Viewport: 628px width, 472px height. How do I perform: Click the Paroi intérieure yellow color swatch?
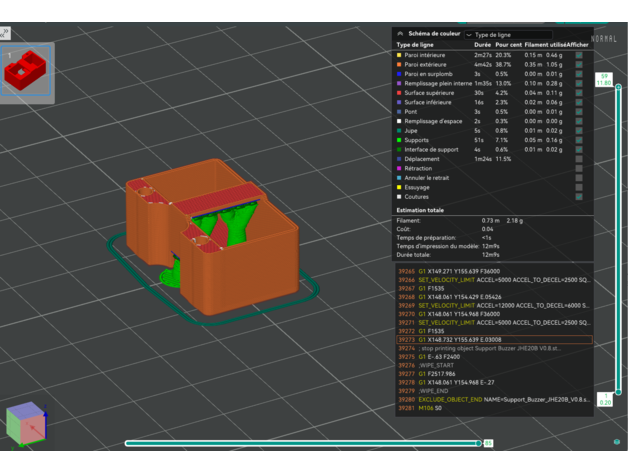coord(401,55)
